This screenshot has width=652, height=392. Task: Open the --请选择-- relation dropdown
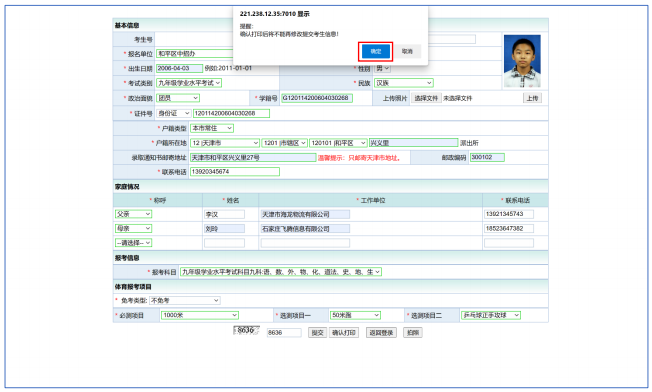pos(133,243)
